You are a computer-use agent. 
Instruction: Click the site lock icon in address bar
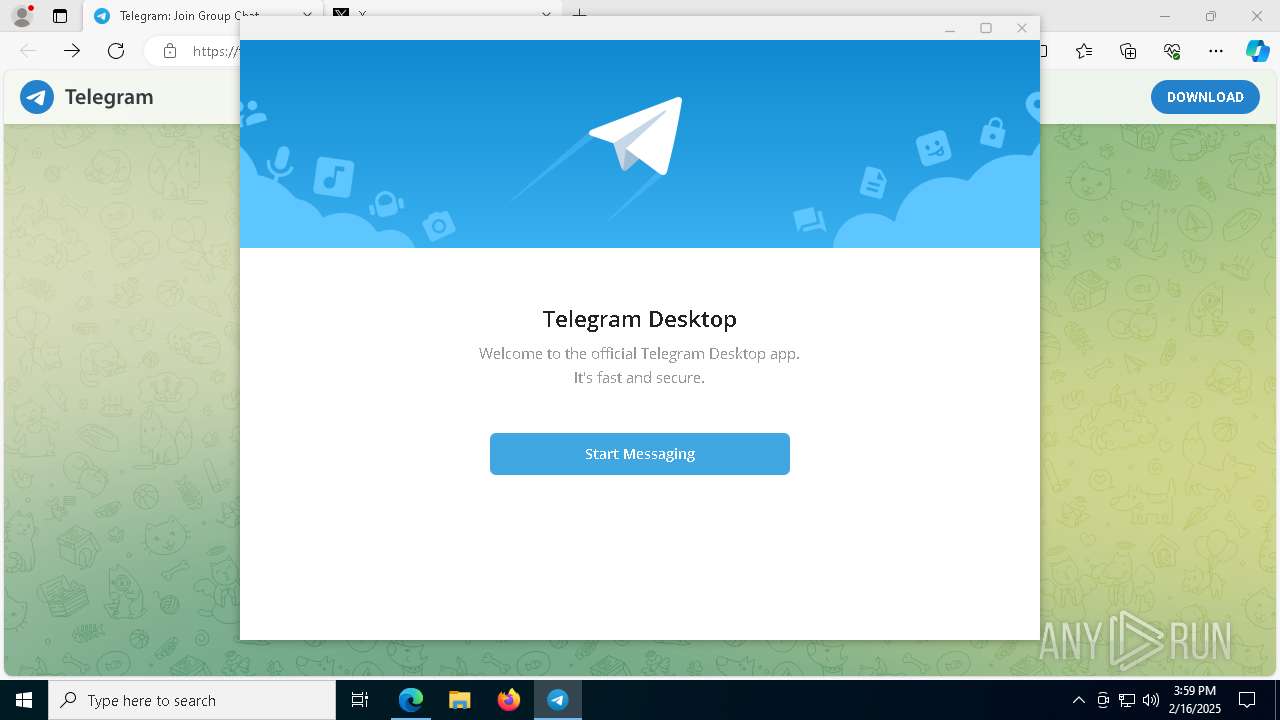(170, 51)
